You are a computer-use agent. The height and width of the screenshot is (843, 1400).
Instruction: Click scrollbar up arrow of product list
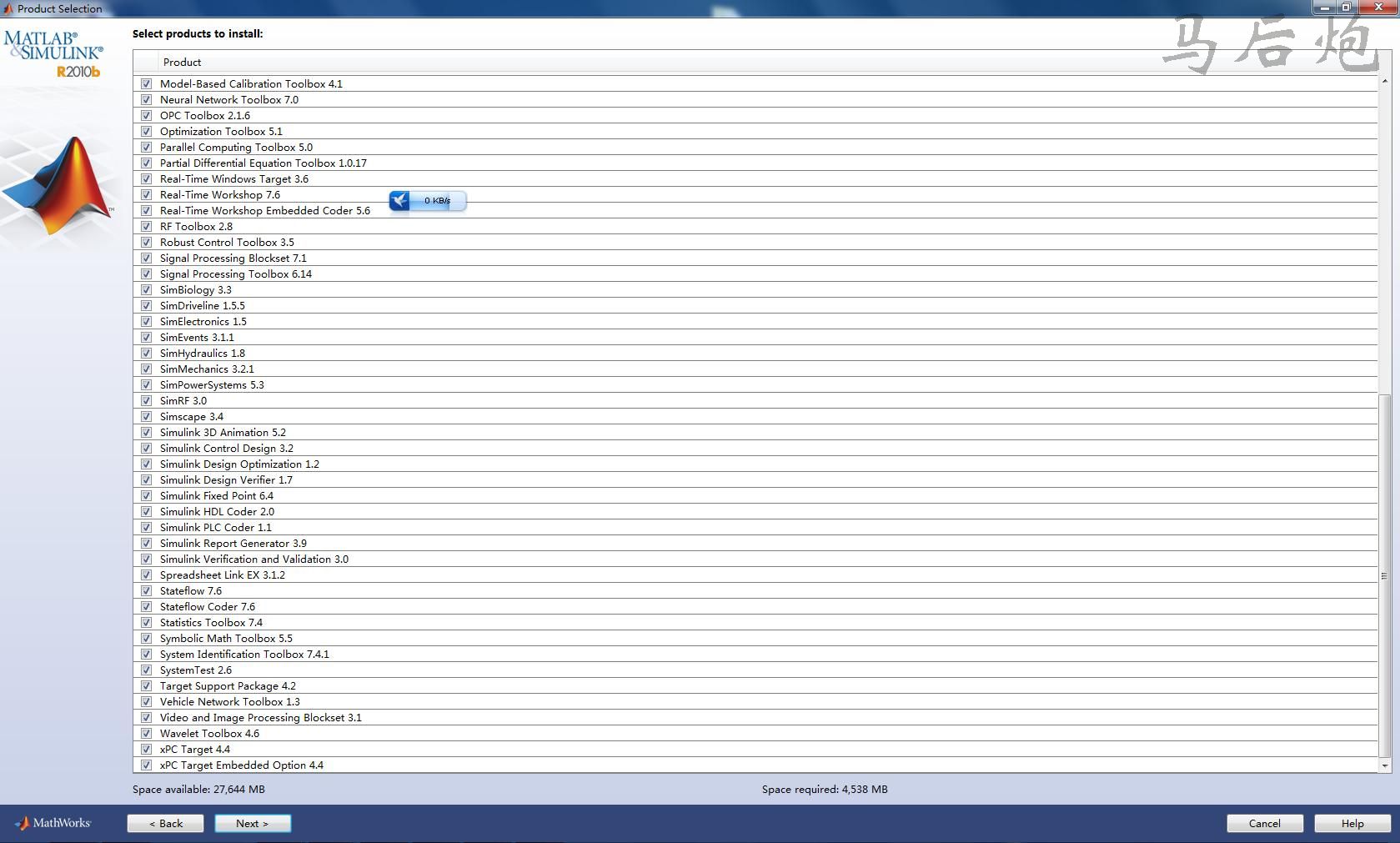(1384, 81)
